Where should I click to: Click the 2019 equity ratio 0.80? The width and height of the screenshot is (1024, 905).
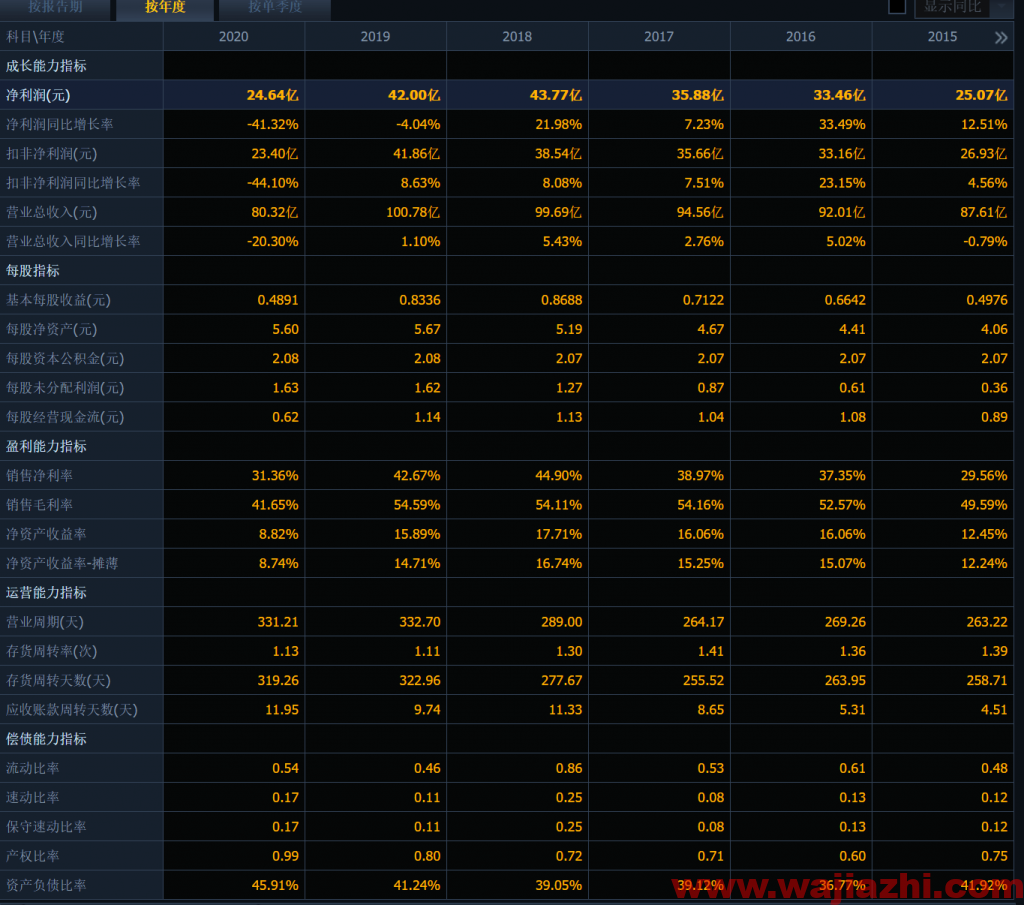tap(427, 856)
